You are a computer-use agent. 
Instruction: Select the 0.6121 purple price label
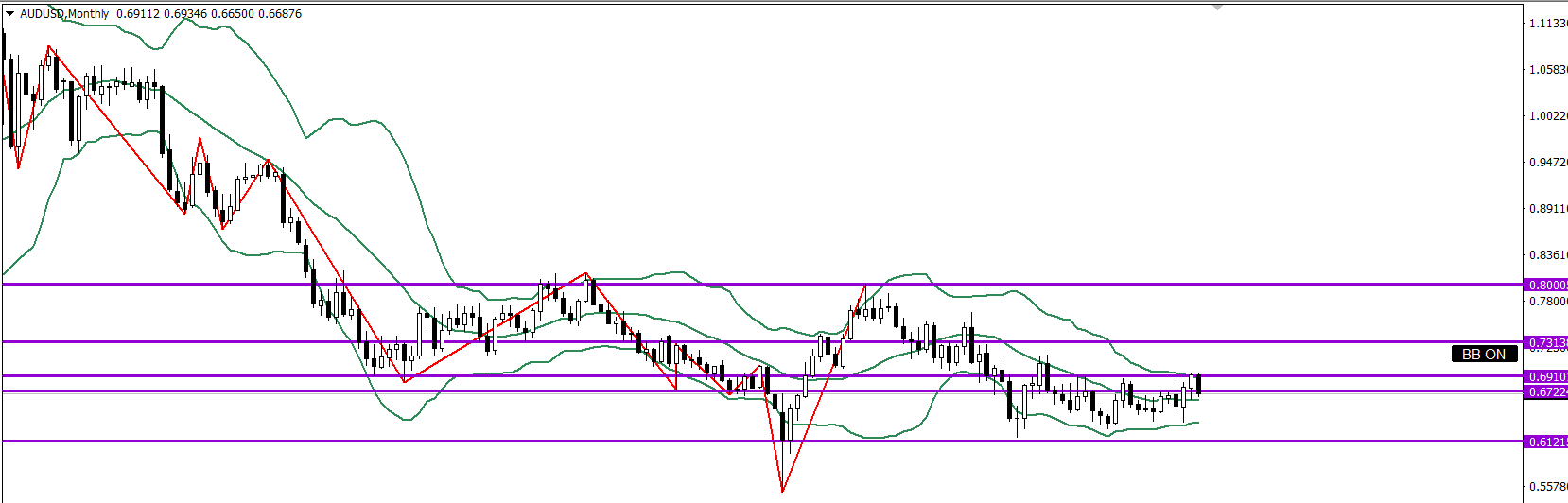click(1546, 442)
